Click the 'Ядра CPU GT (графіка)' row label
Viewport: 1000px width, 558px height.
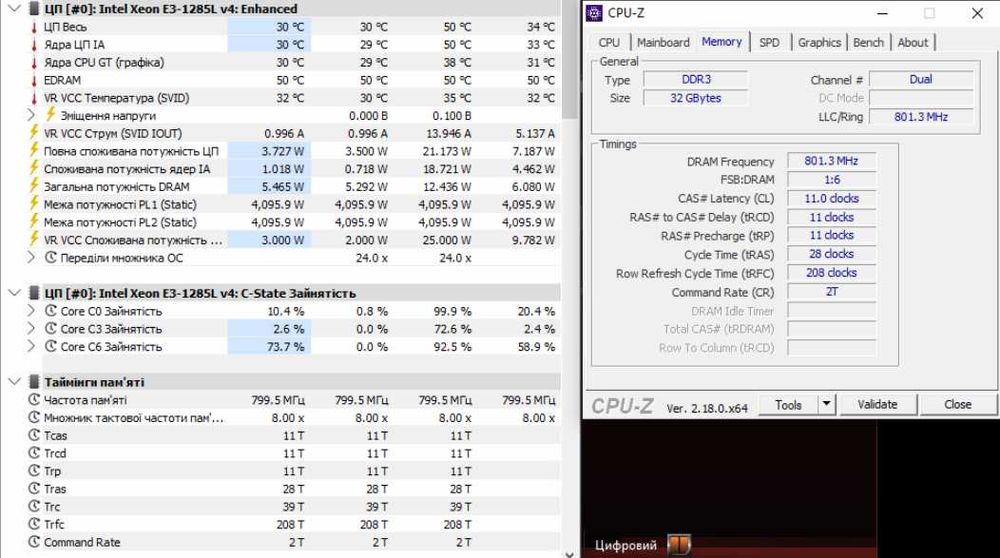104,62
